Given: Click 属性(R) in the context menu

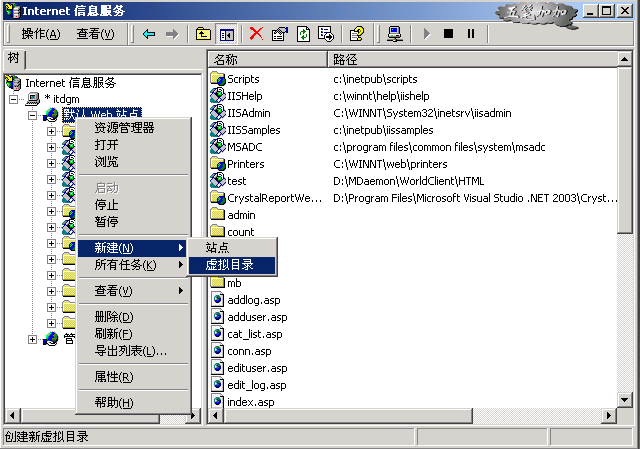Looking at the screenshot, I should pyautogui.click(x=113, y=377).
